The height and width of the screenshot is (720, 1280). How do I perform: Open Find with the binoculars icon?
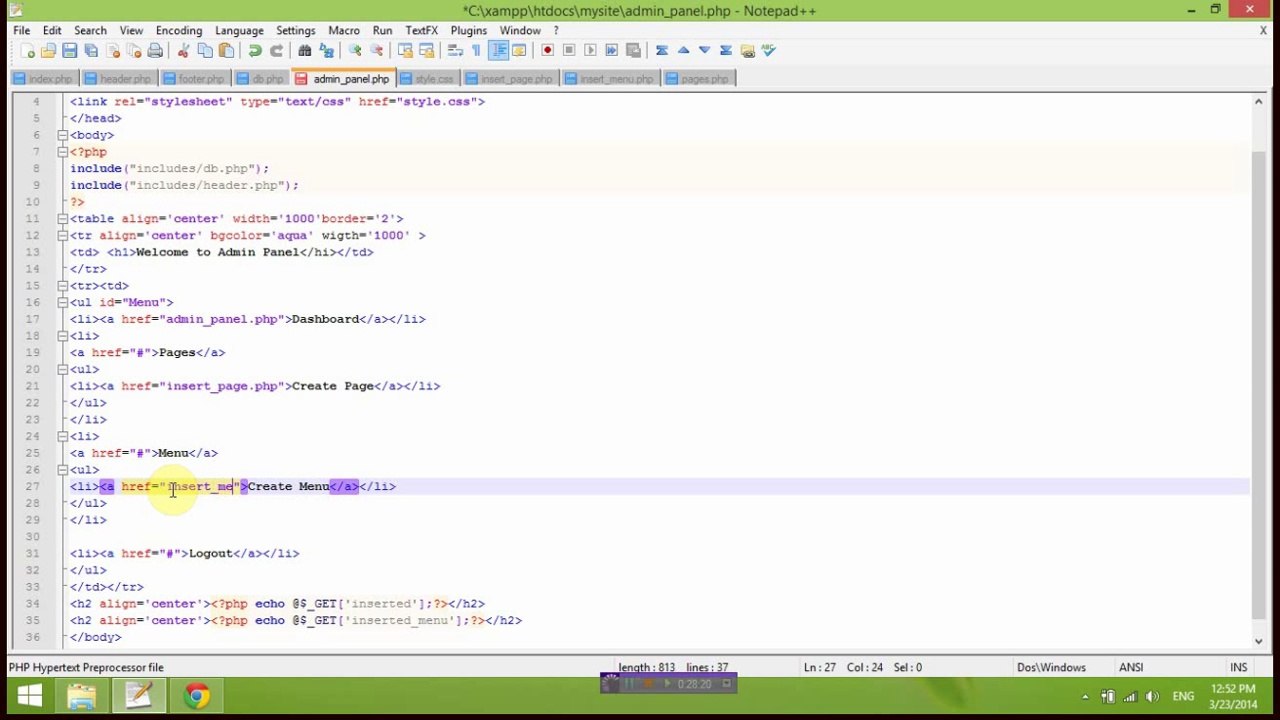click(305, 50)
